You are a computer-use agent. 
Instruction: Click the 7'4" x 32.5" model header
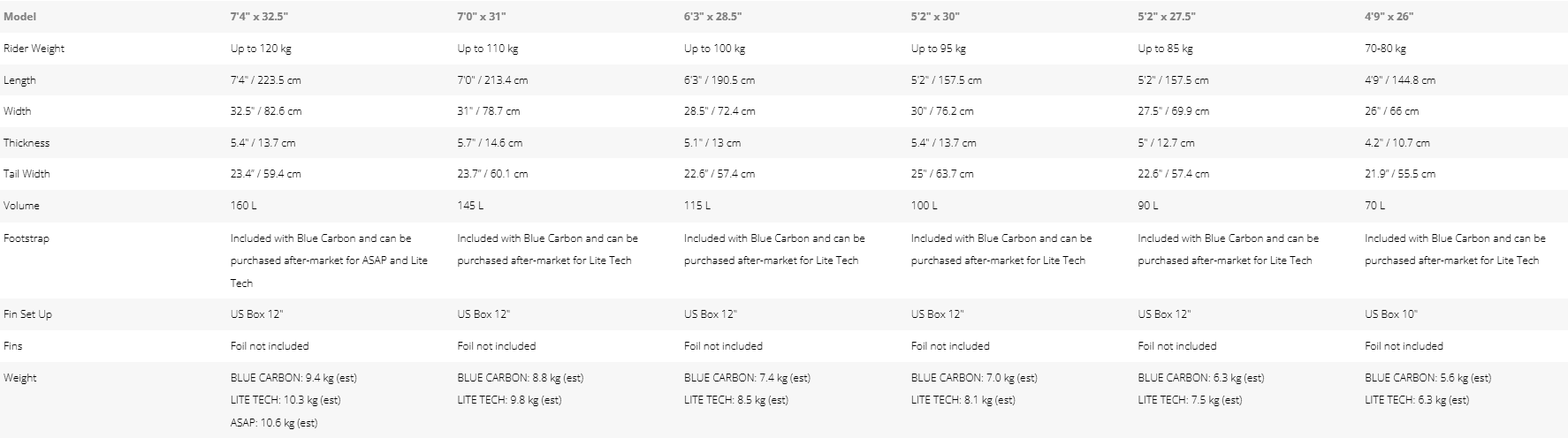[x=259, y=17]
